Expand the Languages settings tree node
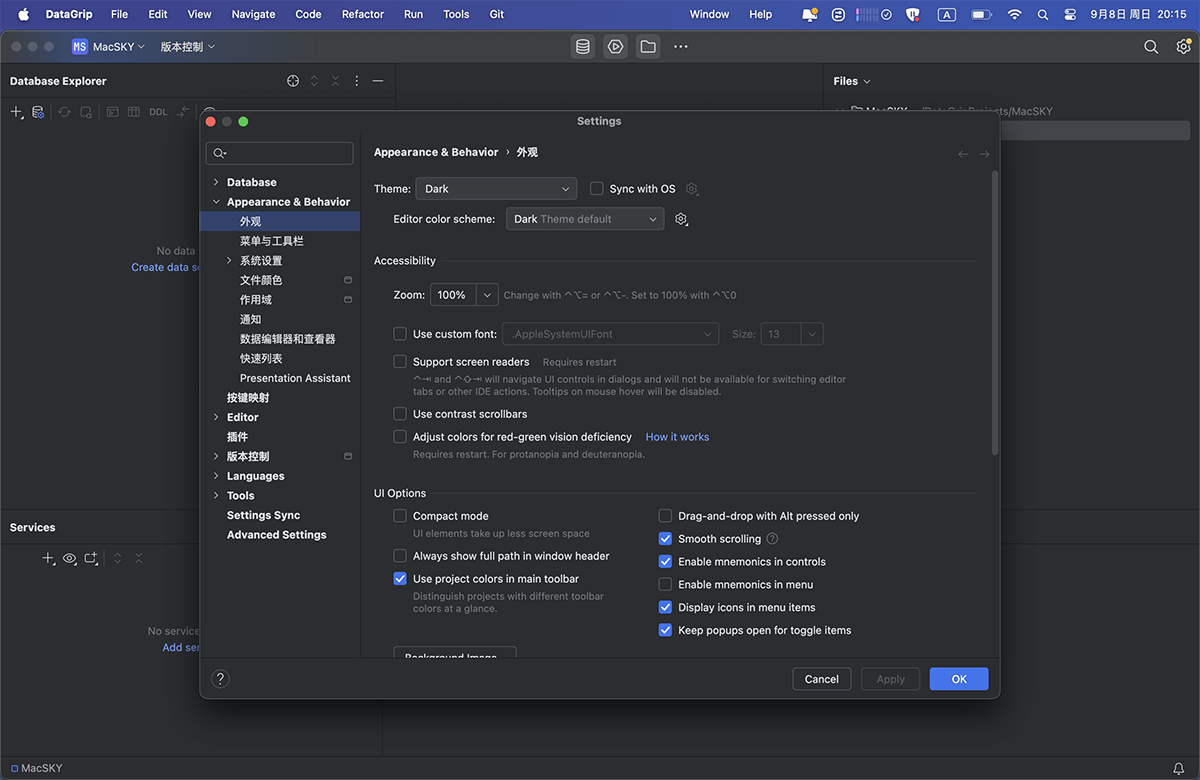 click(x=216, y=476)
